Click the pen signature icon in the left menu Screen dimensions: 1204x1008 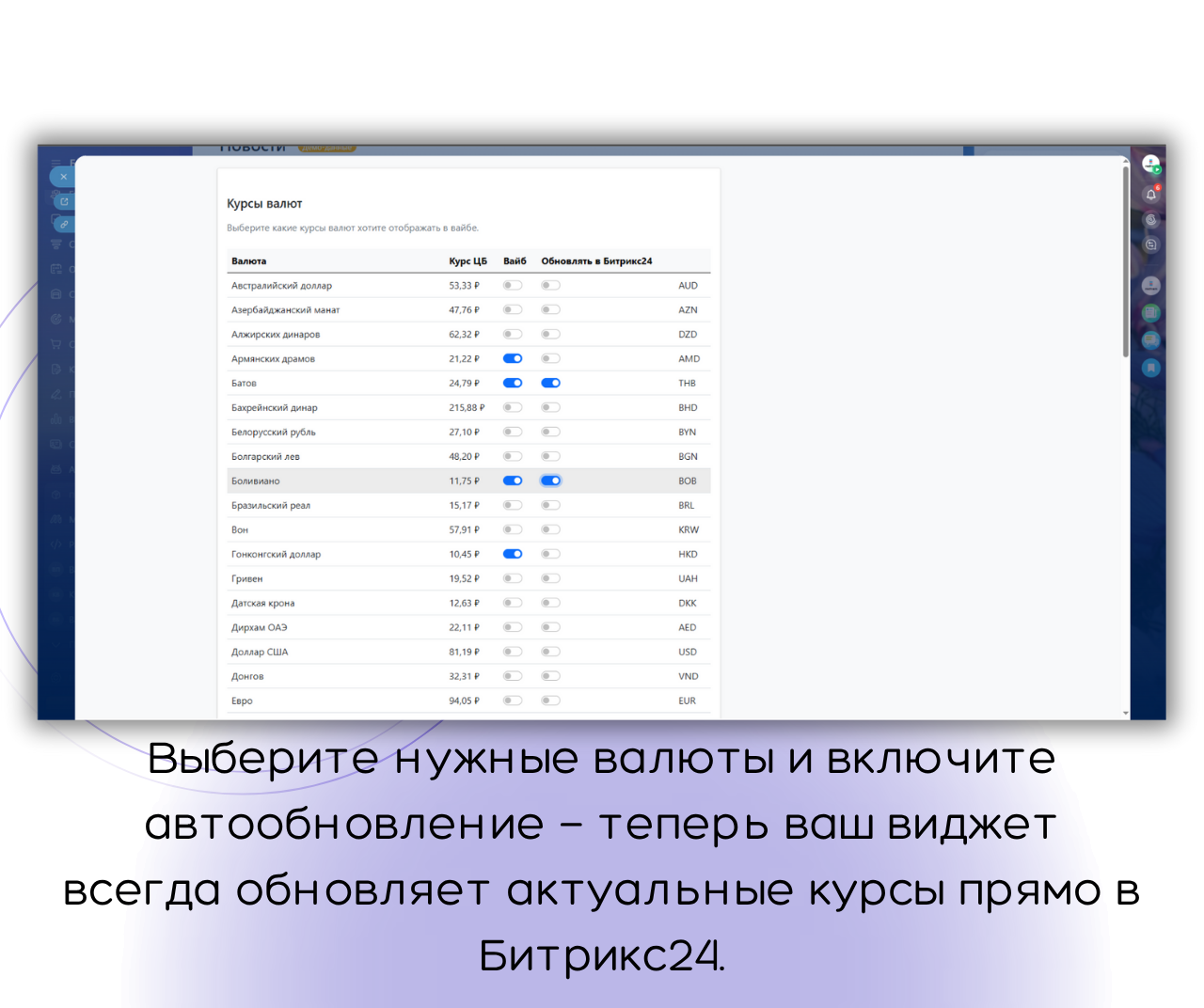tap(56, 394)
